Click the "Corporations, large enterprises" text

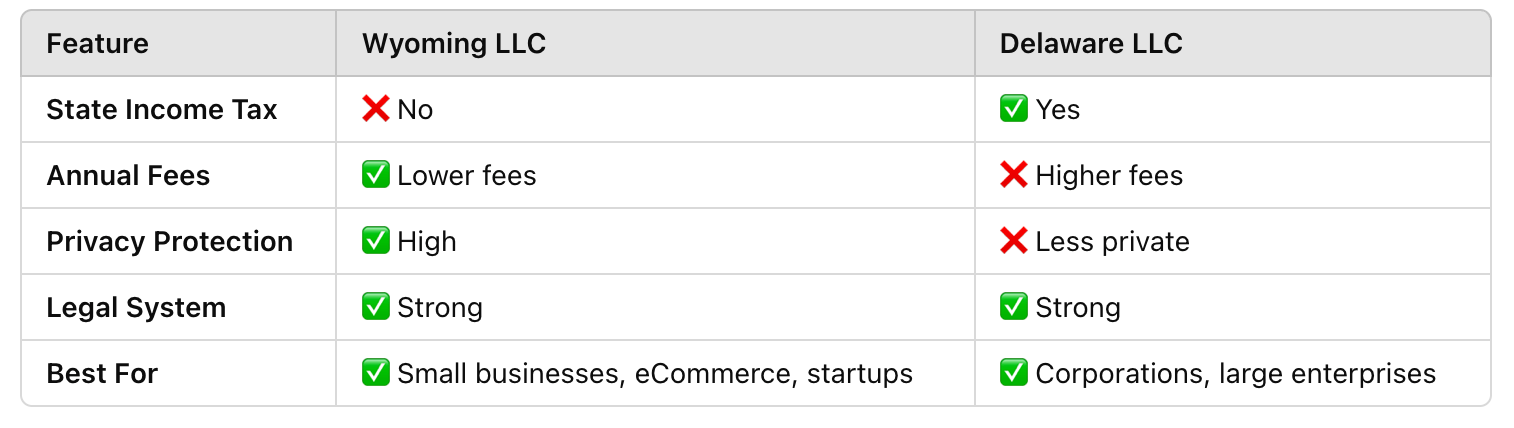[x=1236, y=373]
